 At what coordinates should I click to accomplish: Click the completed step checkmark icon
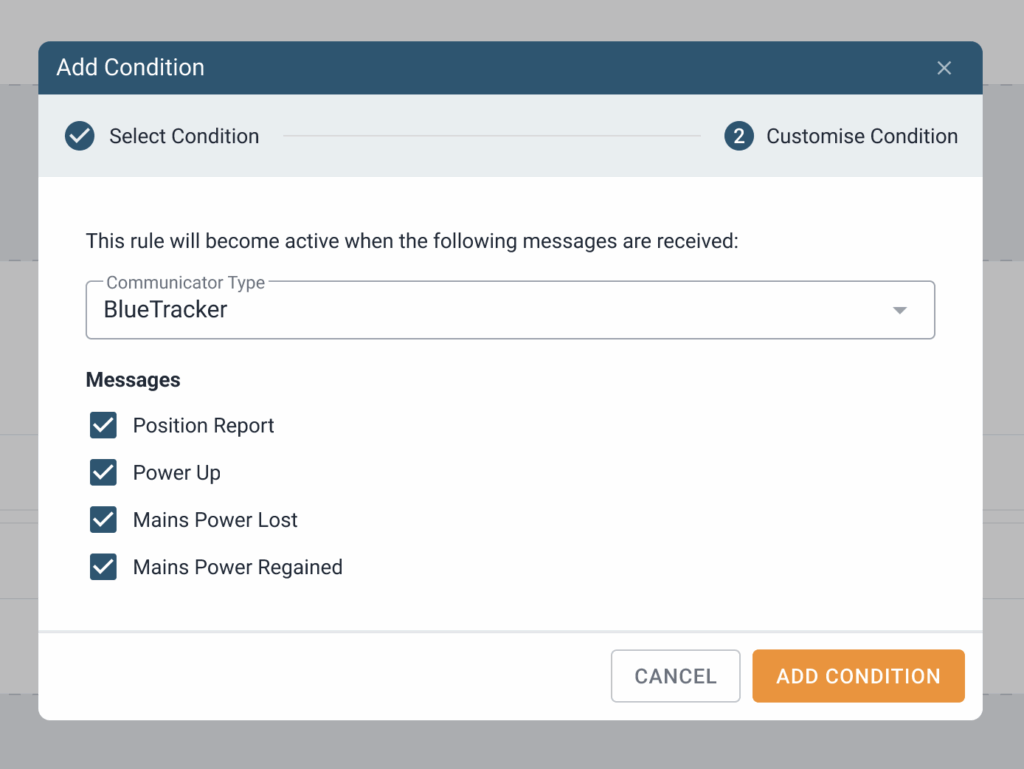tap(80, 136)
